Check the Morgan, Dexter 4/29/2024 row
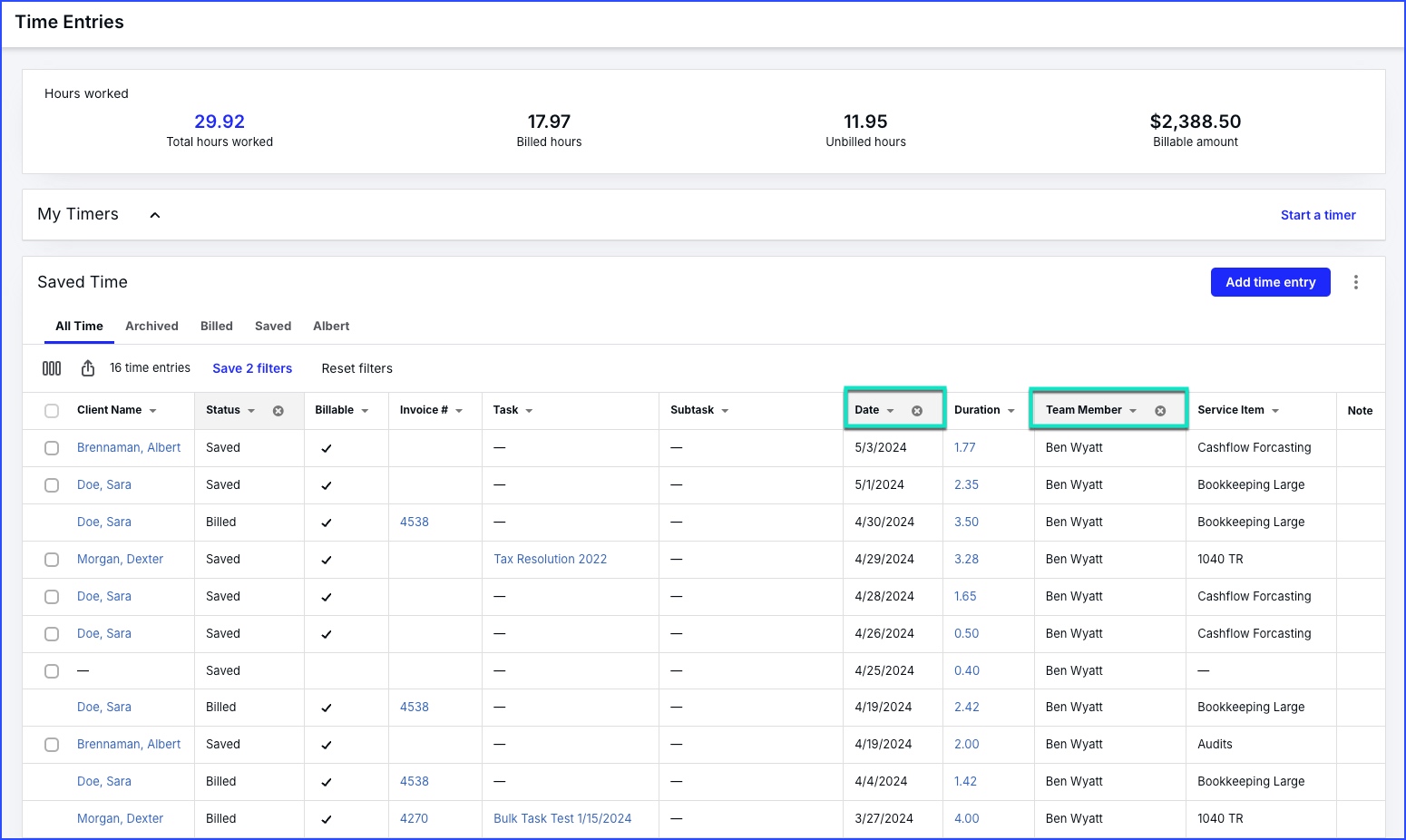Screen dimensions: 1406x840 (x=52, y=560)
